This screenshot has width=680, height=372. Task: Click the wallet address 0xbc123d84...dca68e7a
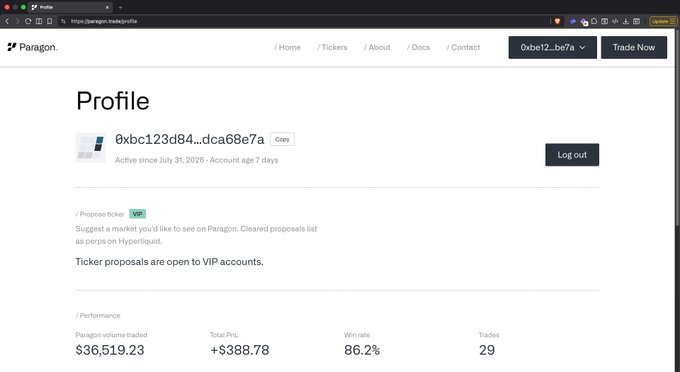click(x=190, y=139)
